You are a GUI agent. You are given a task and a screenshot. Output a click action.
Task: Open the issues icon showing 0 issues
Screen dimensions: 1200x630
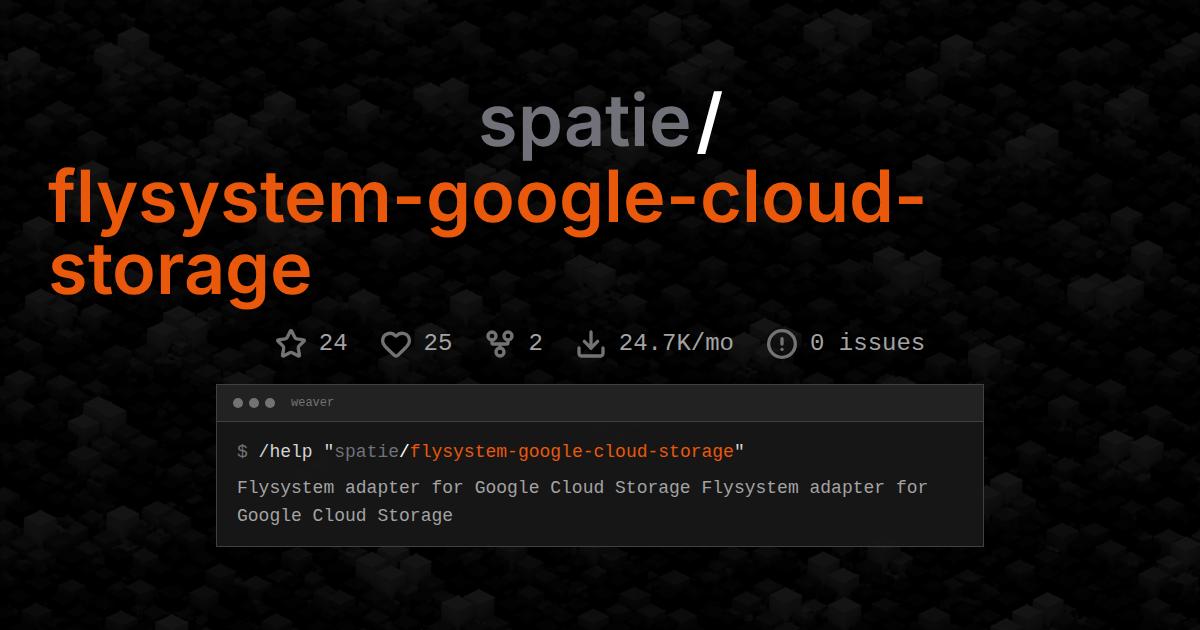click(781, 343)
